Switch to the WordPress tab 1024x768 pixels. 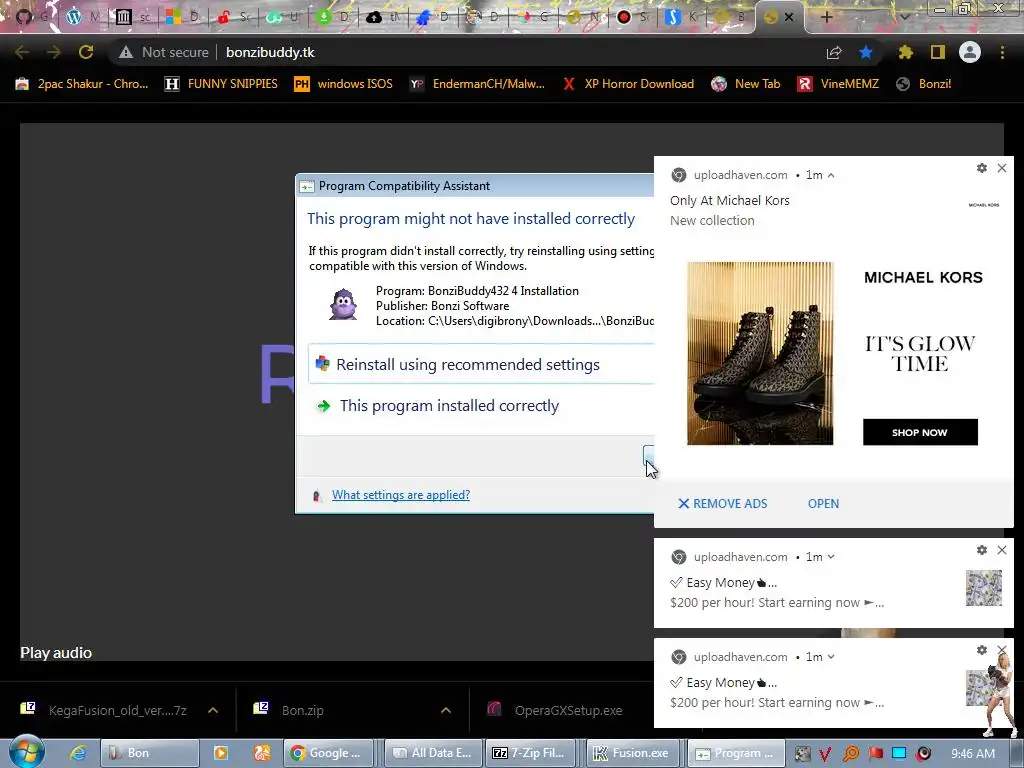[82, 17]
